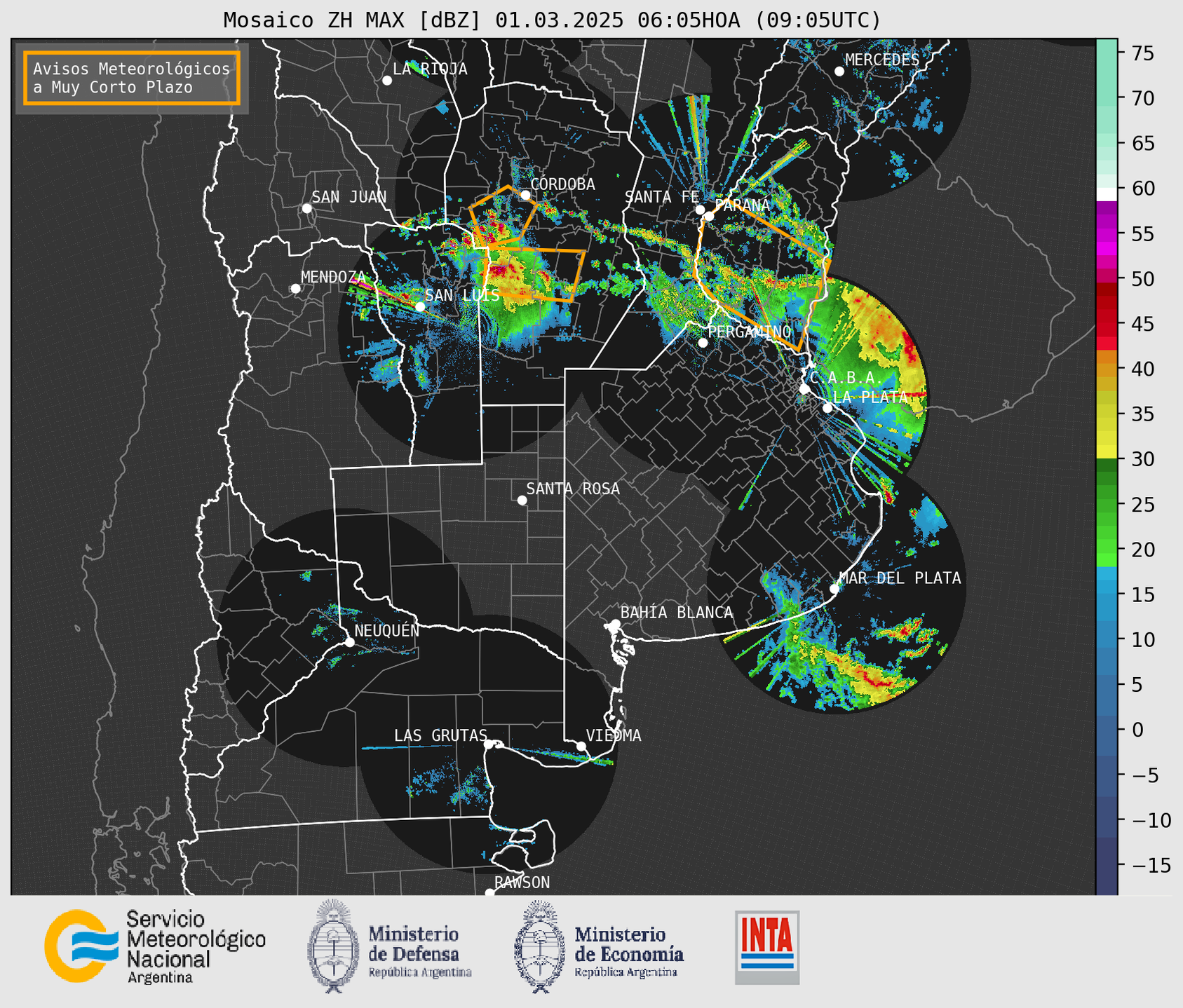Viewport: 1183px width, 1008px height.
Task: Select the MERCEDES city marker
Action: tap(839, 71)
